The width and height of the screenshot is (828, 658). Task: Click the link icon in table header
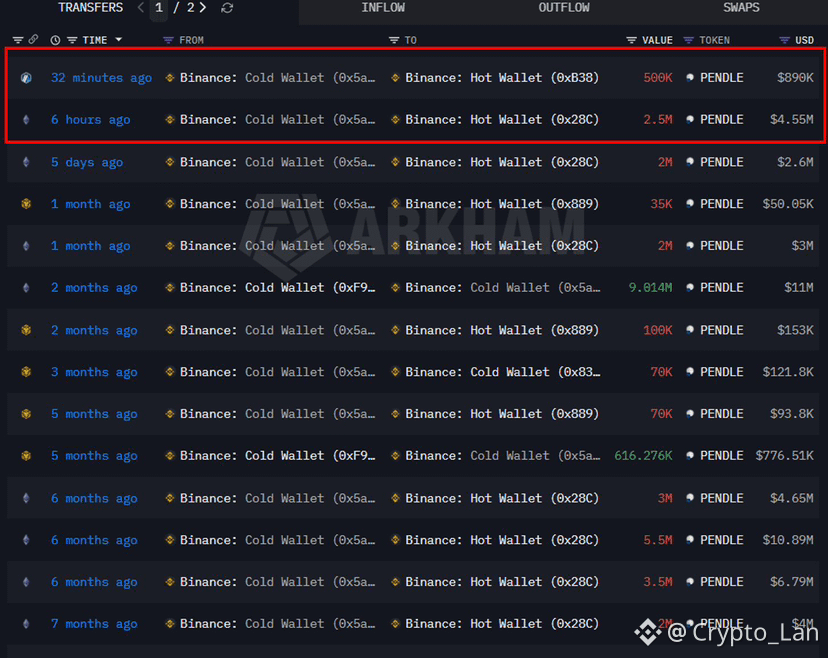tap(33, 40)
